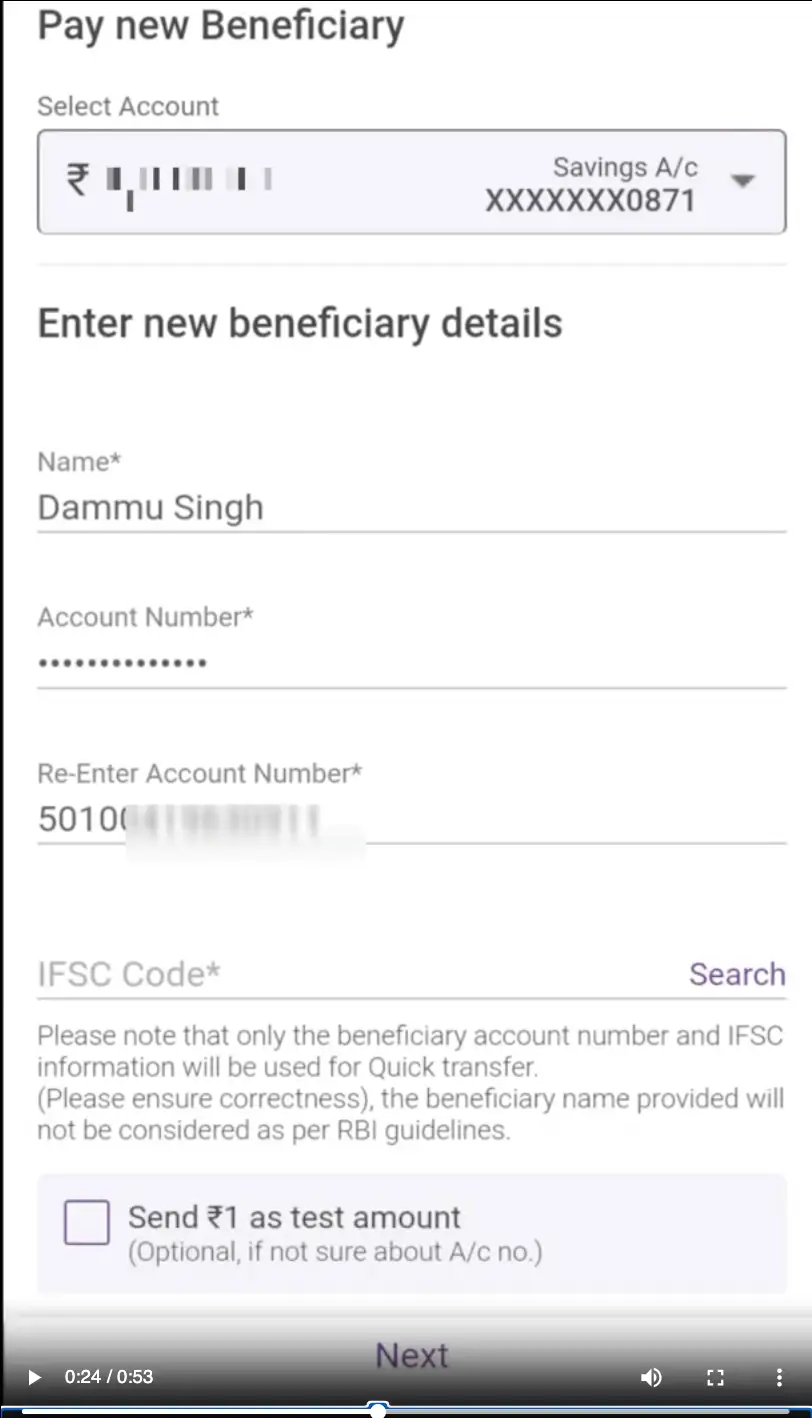The image size is (812, 1418).
Task: Click the 0:24 / 0:53 video timestamp
Action: pyautogui.click(x=109, y=1377)
